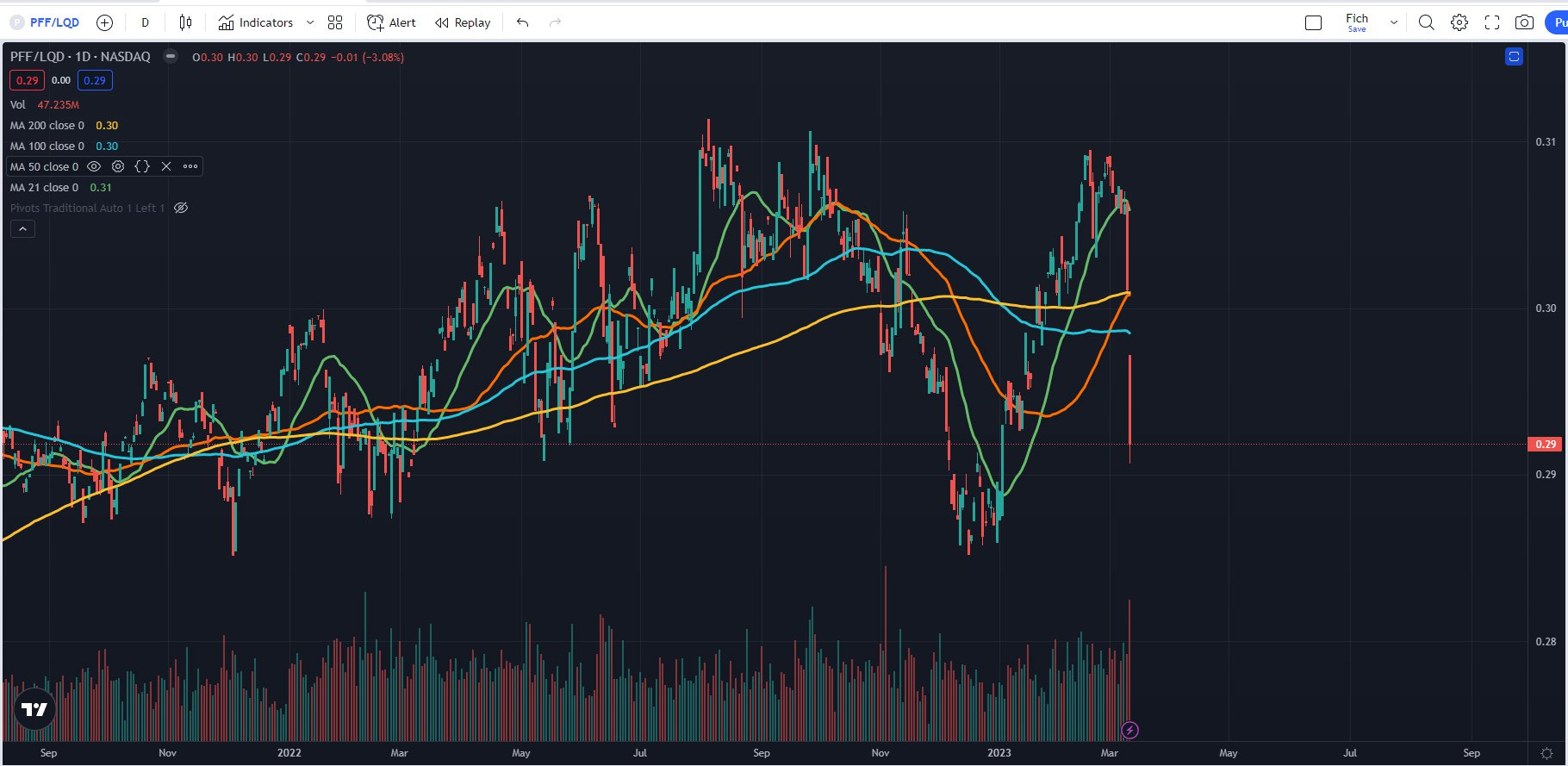Open quick search magnifier

(1427, 22)
